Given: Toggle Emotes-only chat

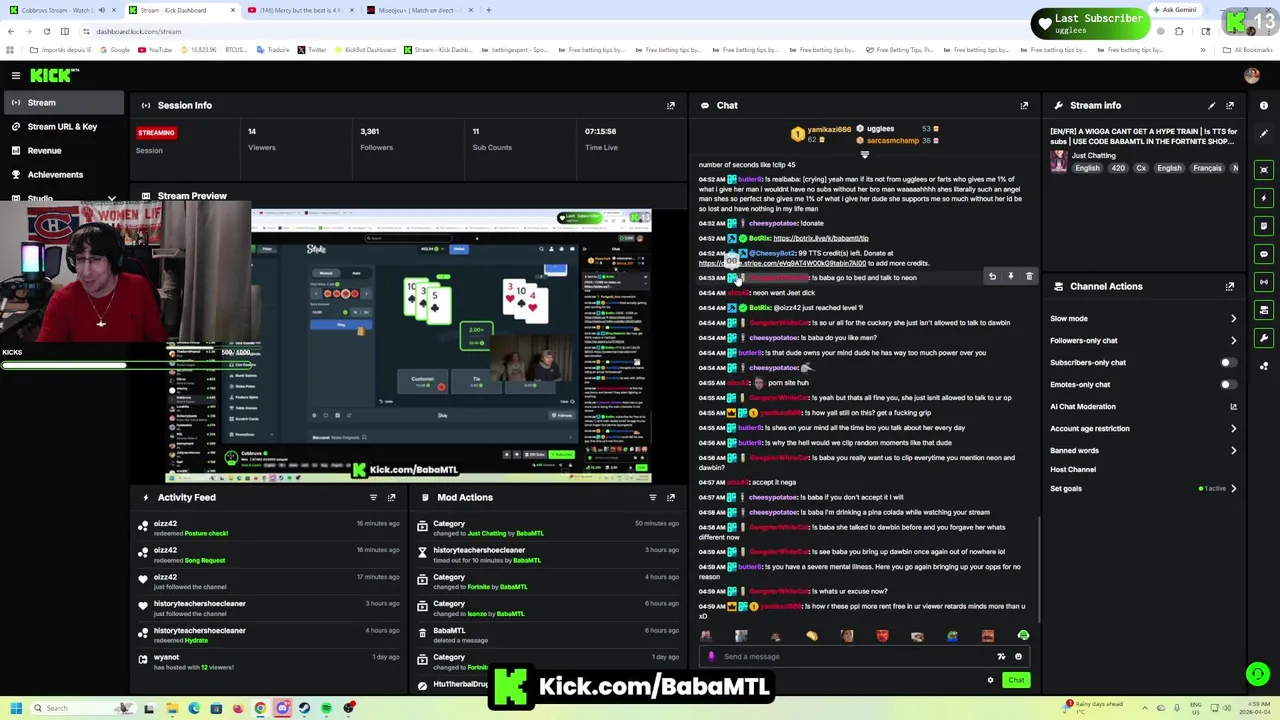Looking at the screenshot, I should tap(1229, 384).
